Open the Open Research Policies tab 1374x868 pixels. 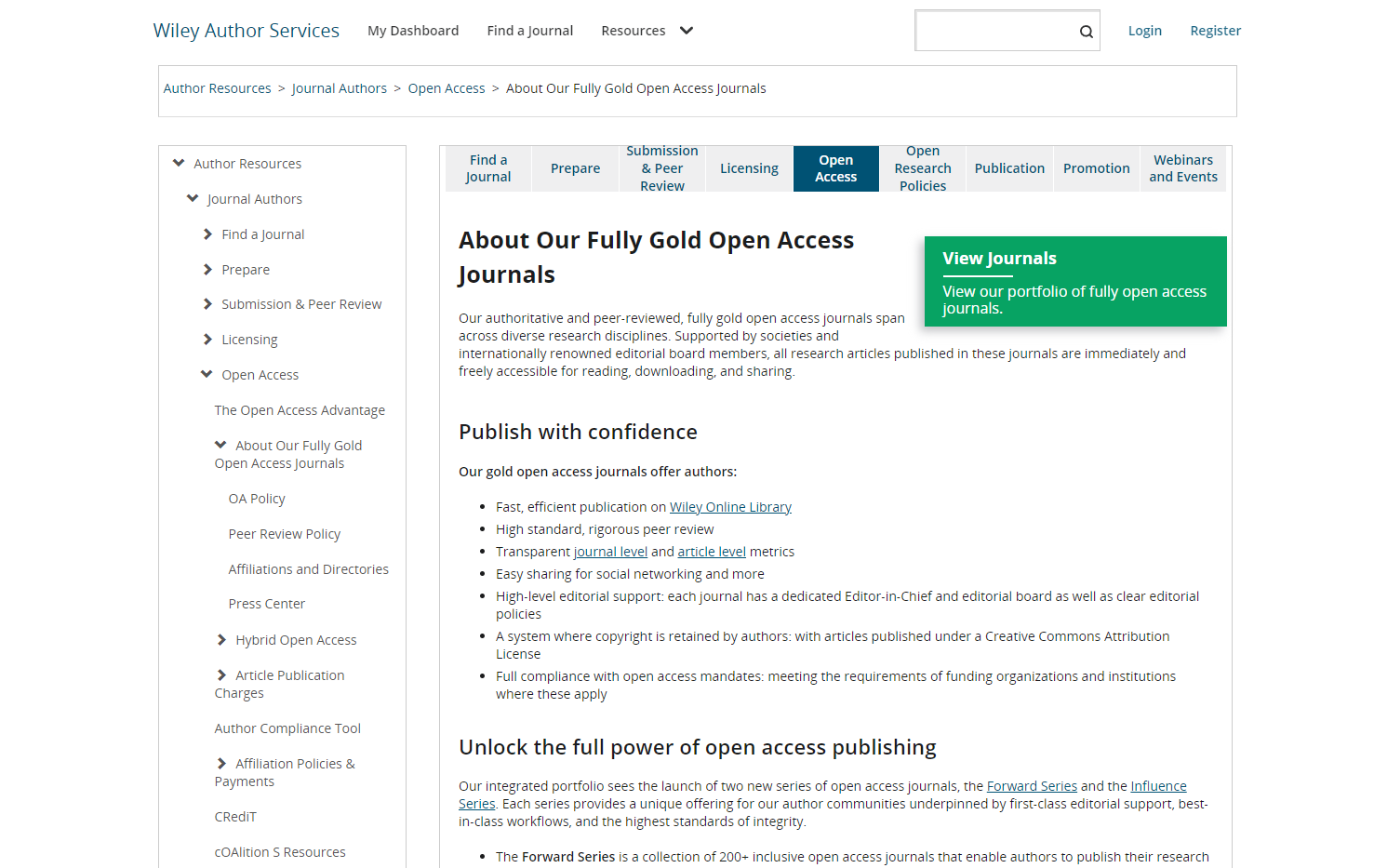pyautogui.click(x=923, y=168)
